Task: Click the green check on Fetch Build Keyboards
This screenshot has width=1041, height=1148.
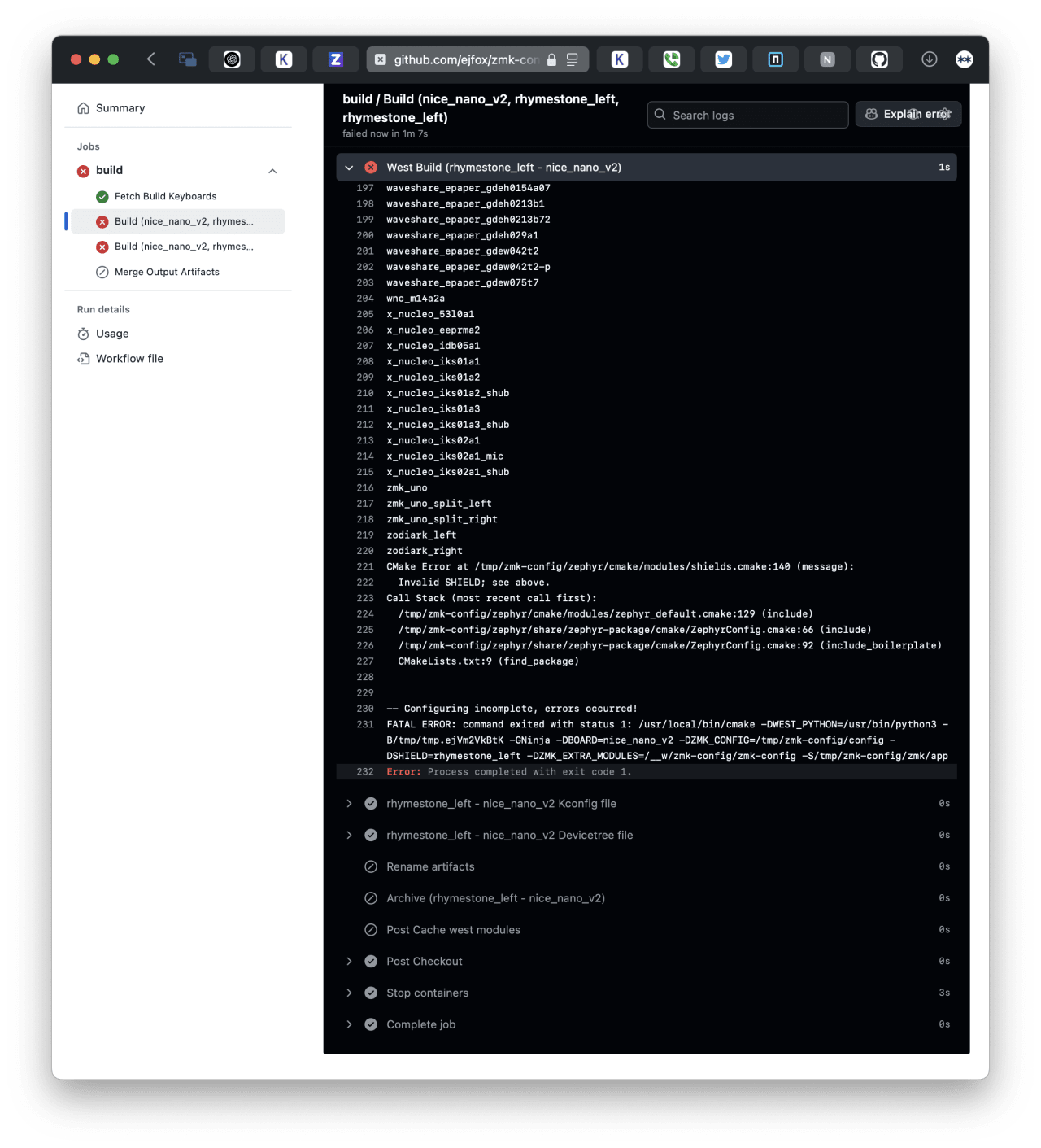Action: [102, 196]
